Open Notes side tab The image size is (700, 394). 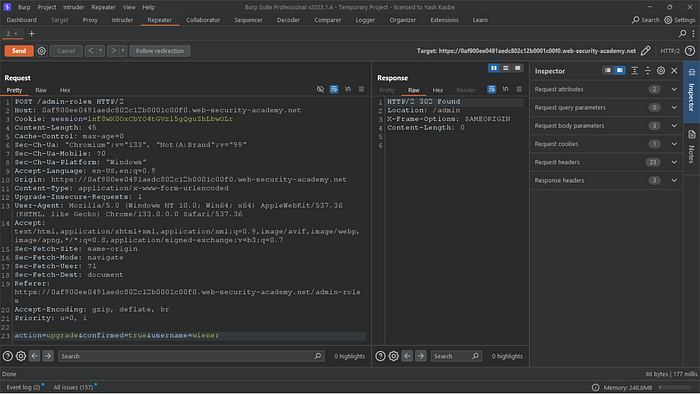pos(692,147)
